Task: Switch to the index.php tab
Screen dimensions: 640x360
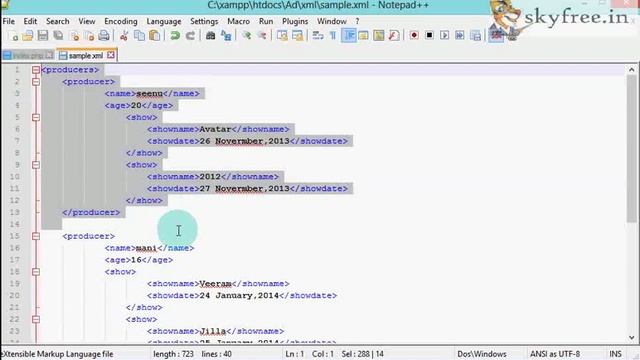Action: point(28,55)
